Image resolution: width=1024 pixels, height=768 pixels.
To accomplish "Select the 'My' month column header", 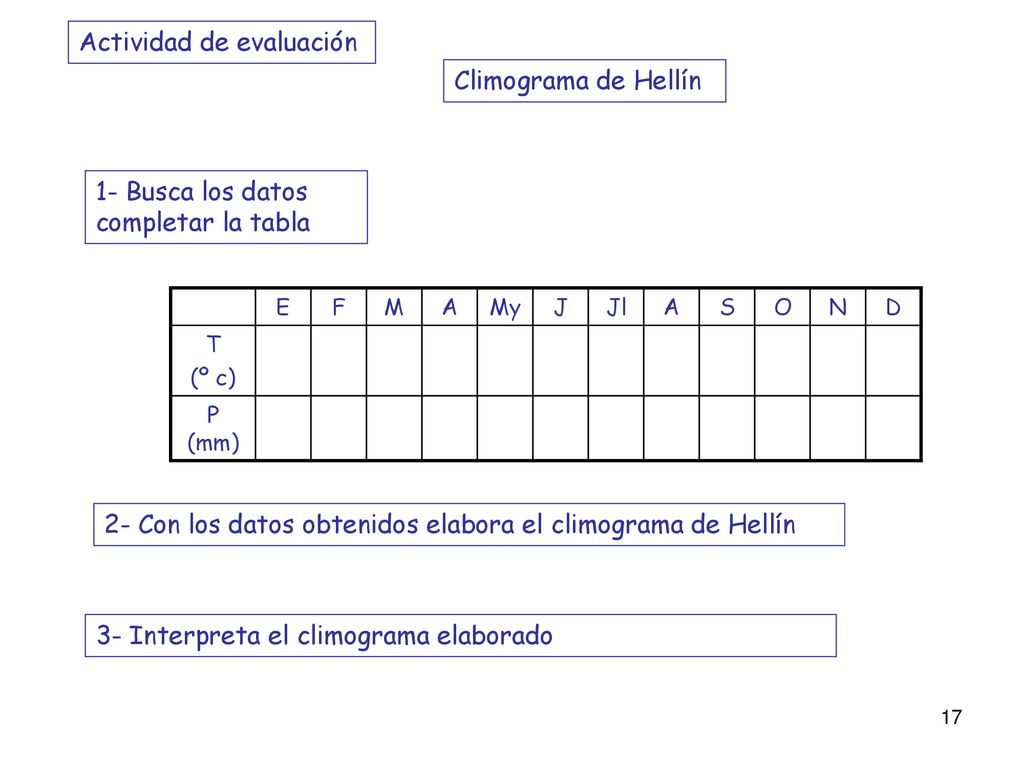I will pyautogui.click(x=505, y=307).
